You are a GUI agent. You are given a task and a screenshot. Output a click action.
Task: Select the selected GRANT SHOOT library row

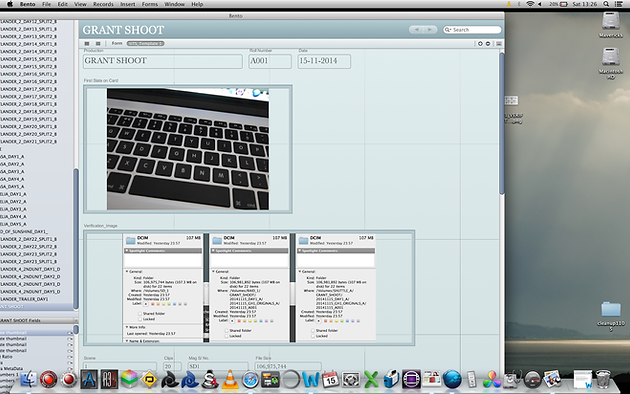point(37,307)
